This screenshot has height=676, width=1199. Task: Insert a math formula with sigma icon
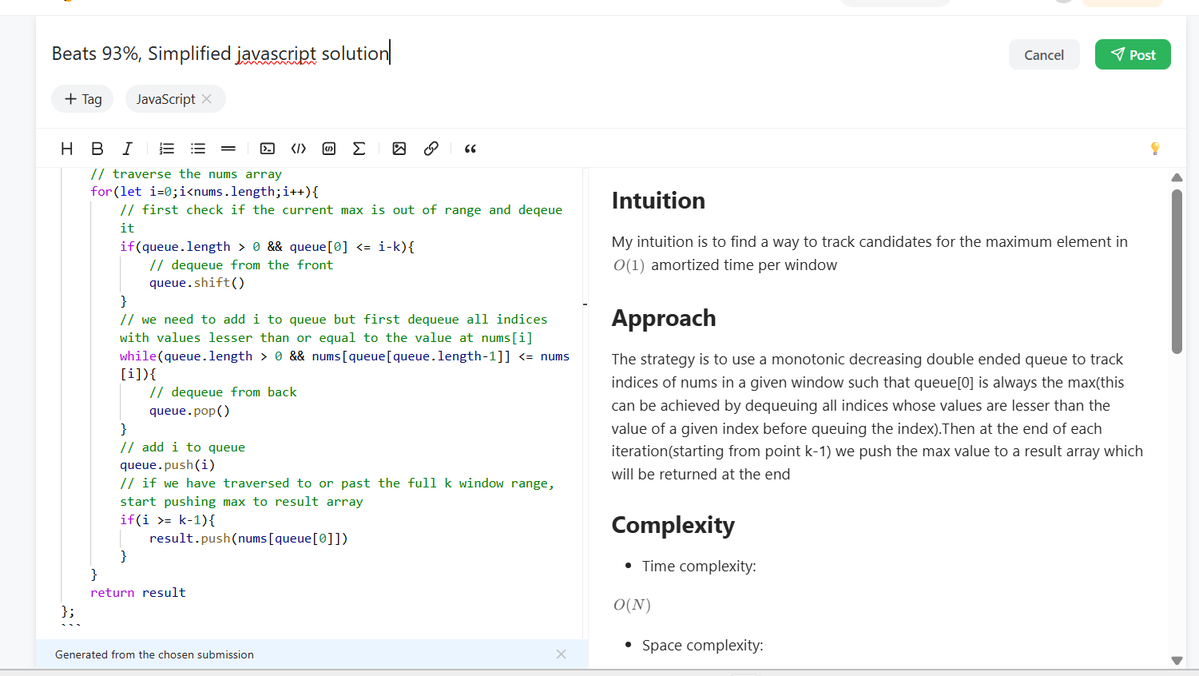point(359,148)
